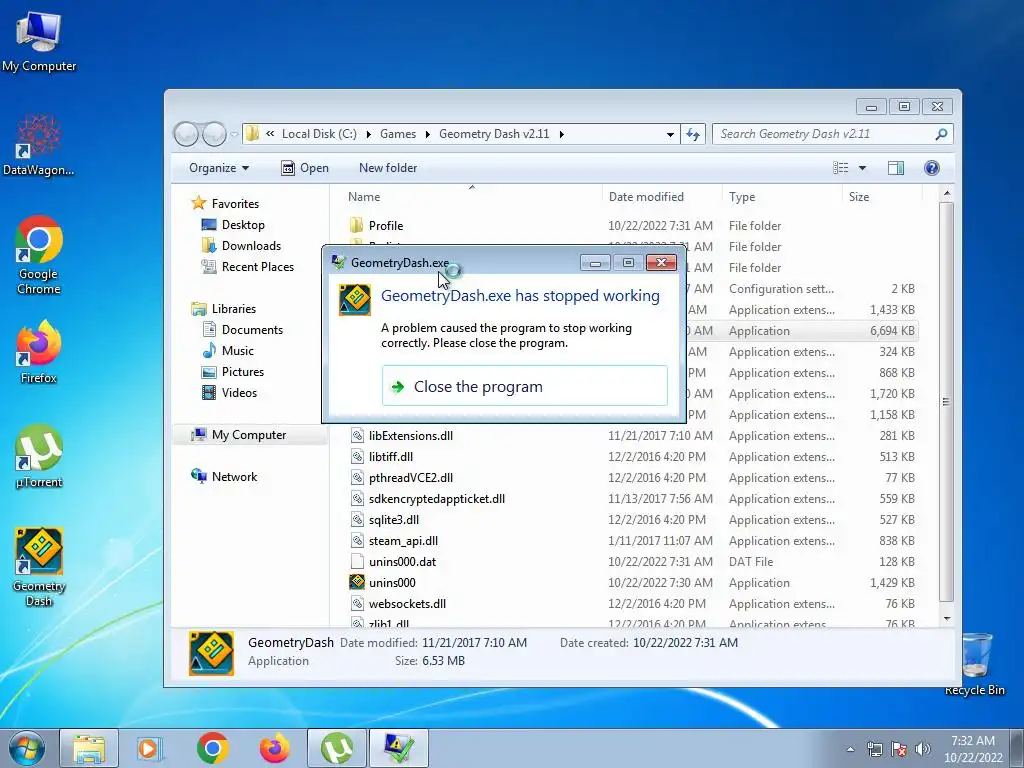Change the view icon
The width and height of the screenshot is (1024, 768).
[840, 168]
